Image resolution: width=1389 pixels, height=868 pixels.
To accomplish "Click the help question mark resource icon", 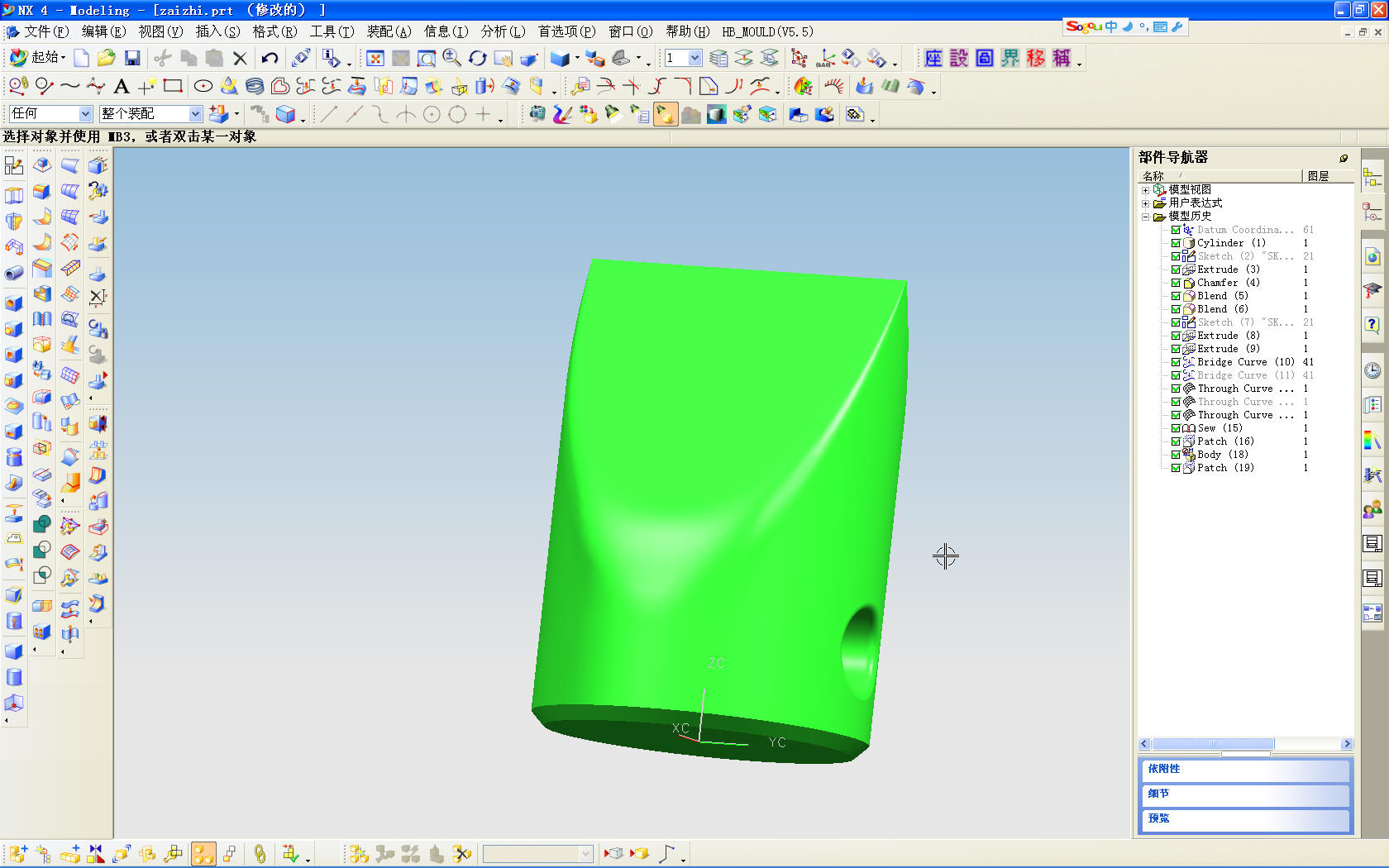I will point(1372,325).
